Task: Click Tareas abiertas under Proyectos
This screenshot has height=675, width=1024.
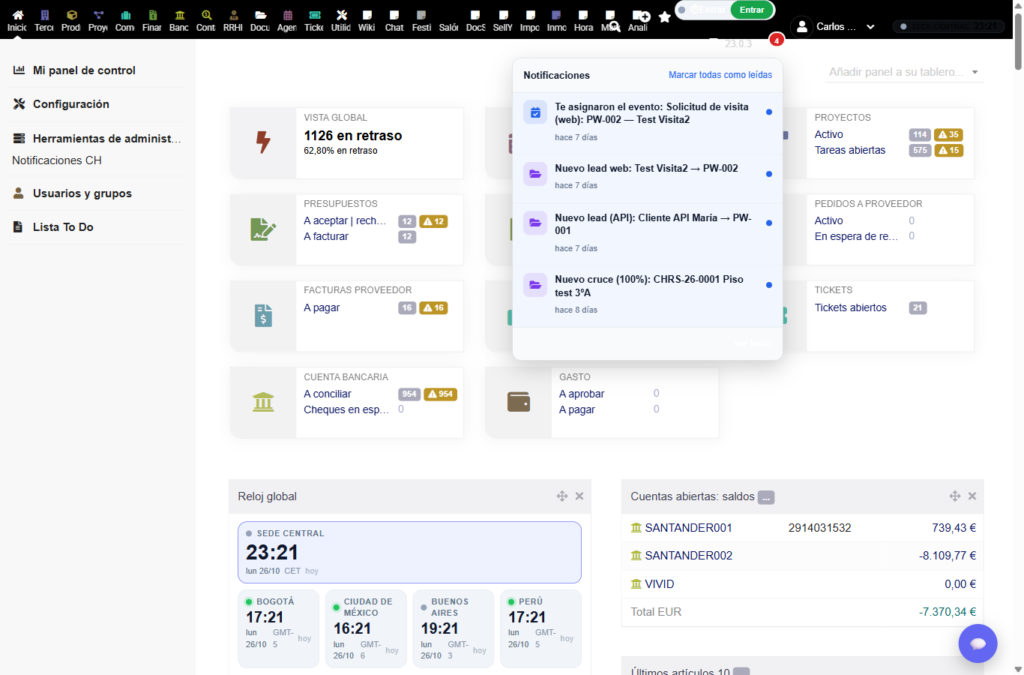Action: pyautogui.click(x=850, y=150)
